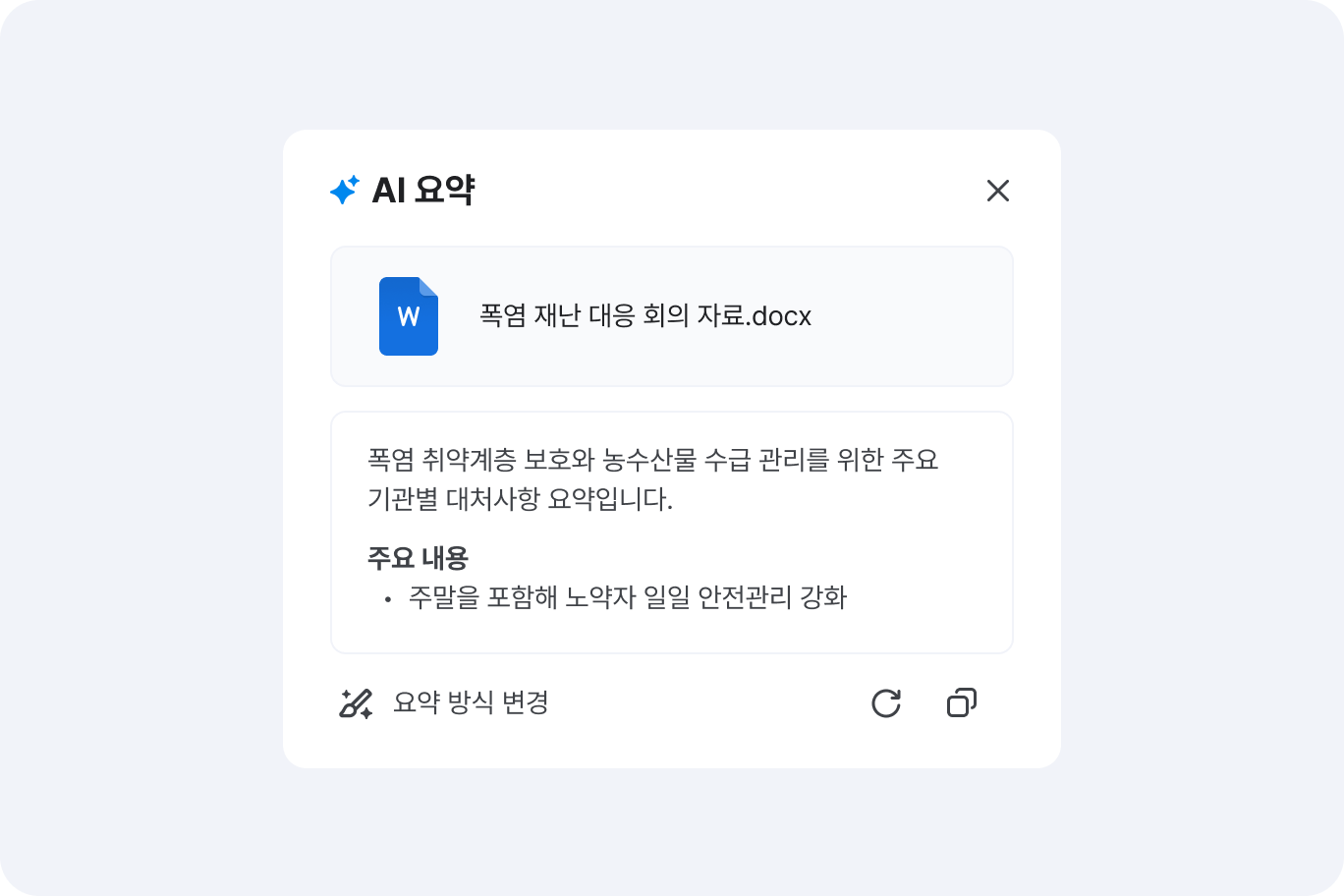Image resolution: width=1344 pixels, height=896 pixels.
Task: Open the Word document file icon
Action: 409,316
